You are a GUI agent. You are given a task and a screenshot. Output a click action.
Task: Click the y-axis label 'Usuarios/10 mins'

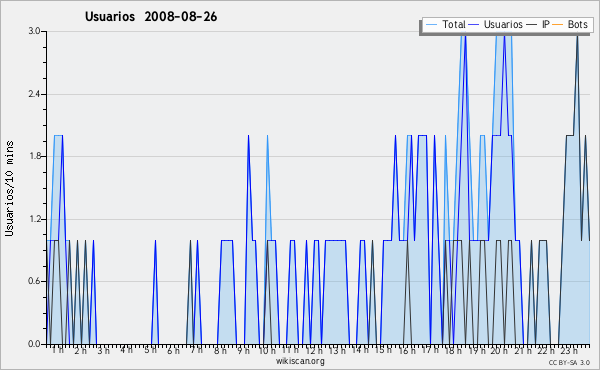[x=9, y=188]
